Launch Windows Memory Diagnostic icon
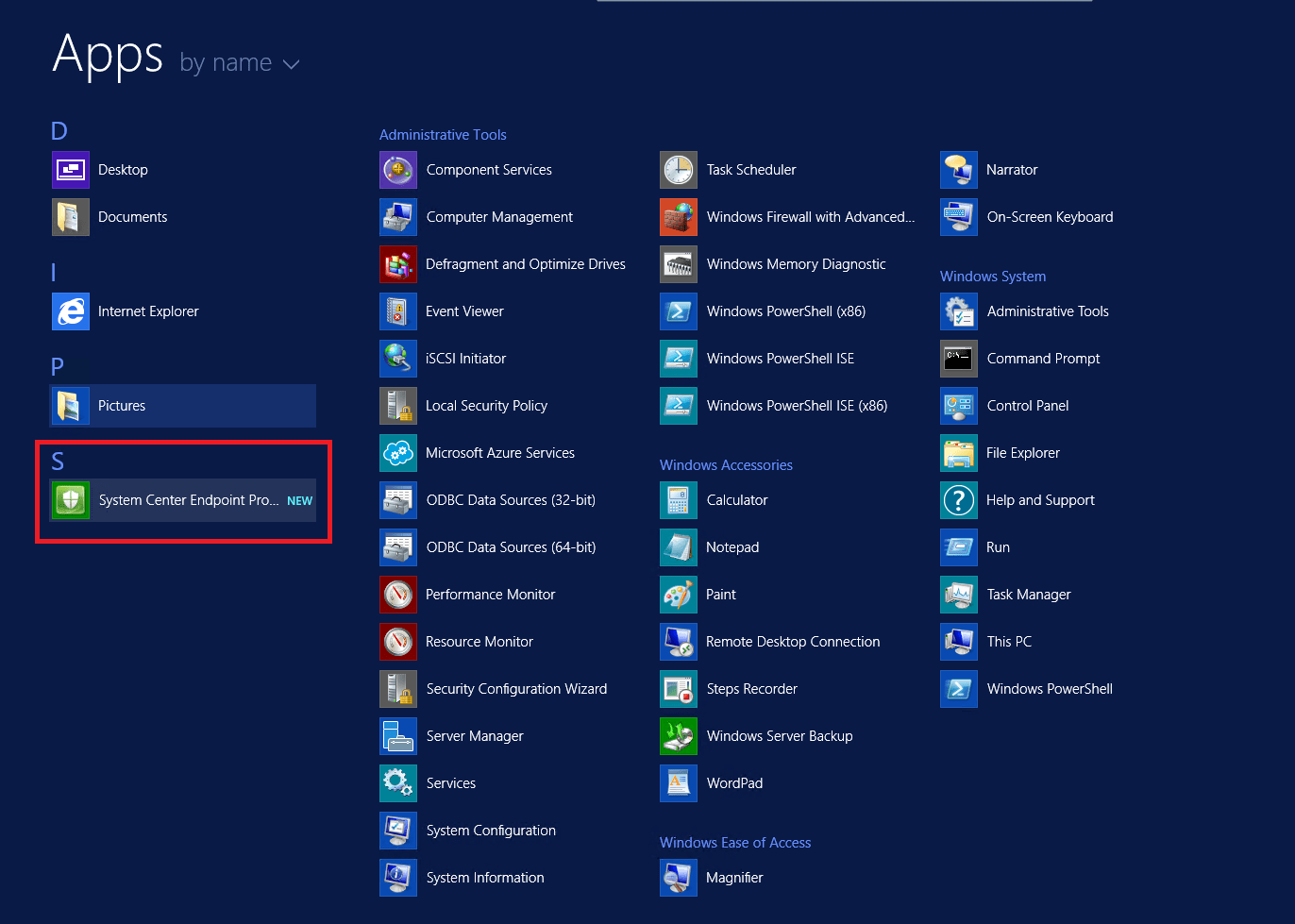Viewport: 1295px width, 924px height. [x=679, y=264]
